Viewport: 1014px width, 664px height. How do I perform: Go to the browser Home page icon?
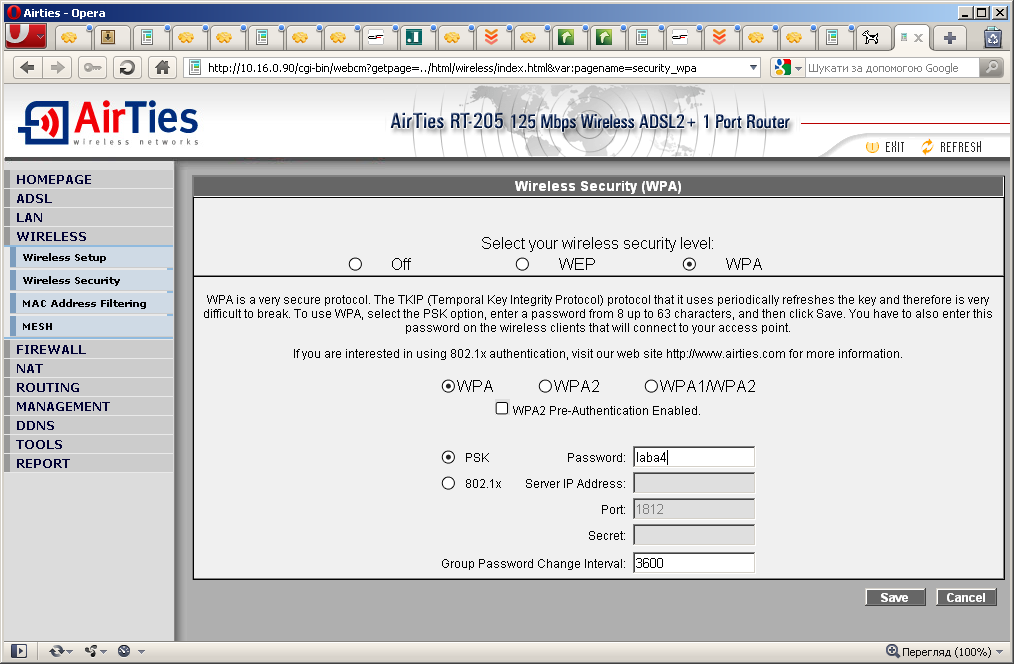162,67
